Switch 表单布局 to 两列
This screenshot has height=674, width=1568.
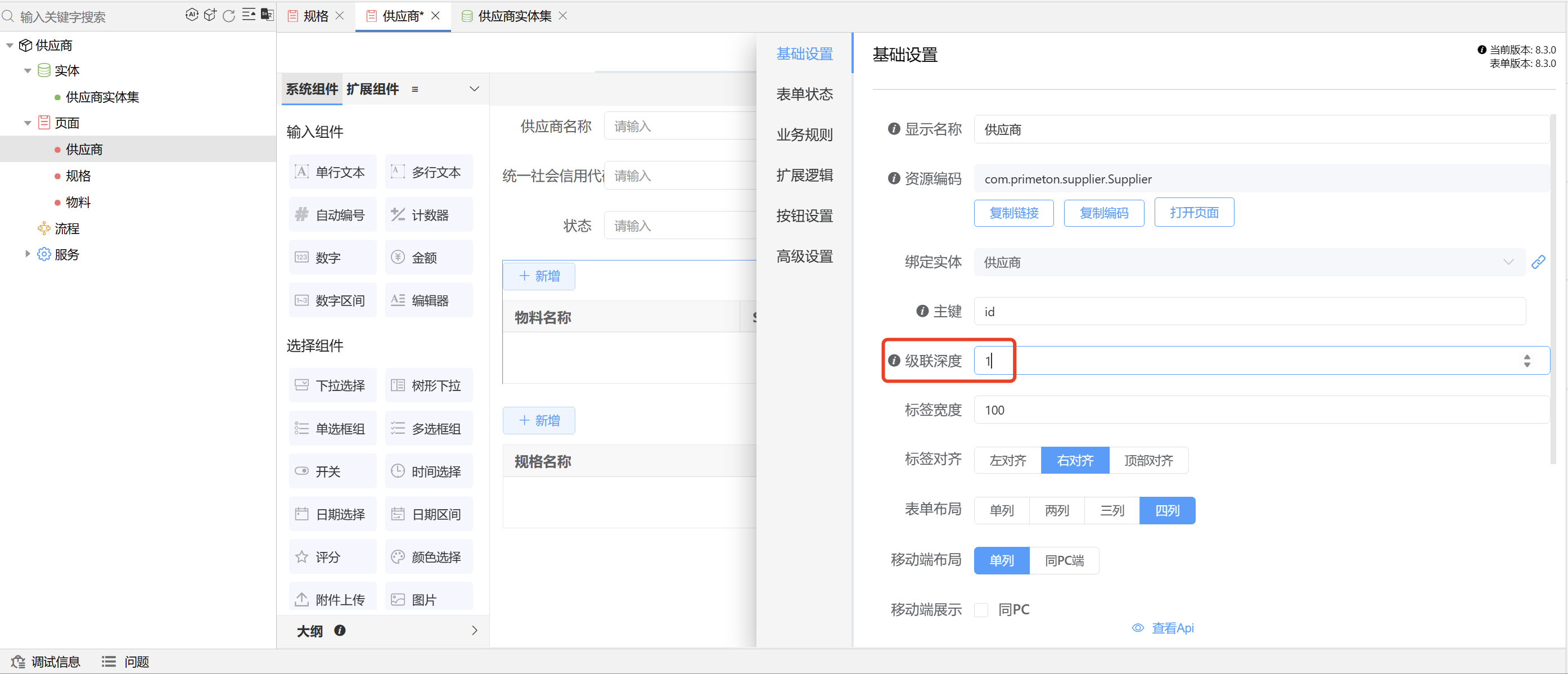(1056, 510)
